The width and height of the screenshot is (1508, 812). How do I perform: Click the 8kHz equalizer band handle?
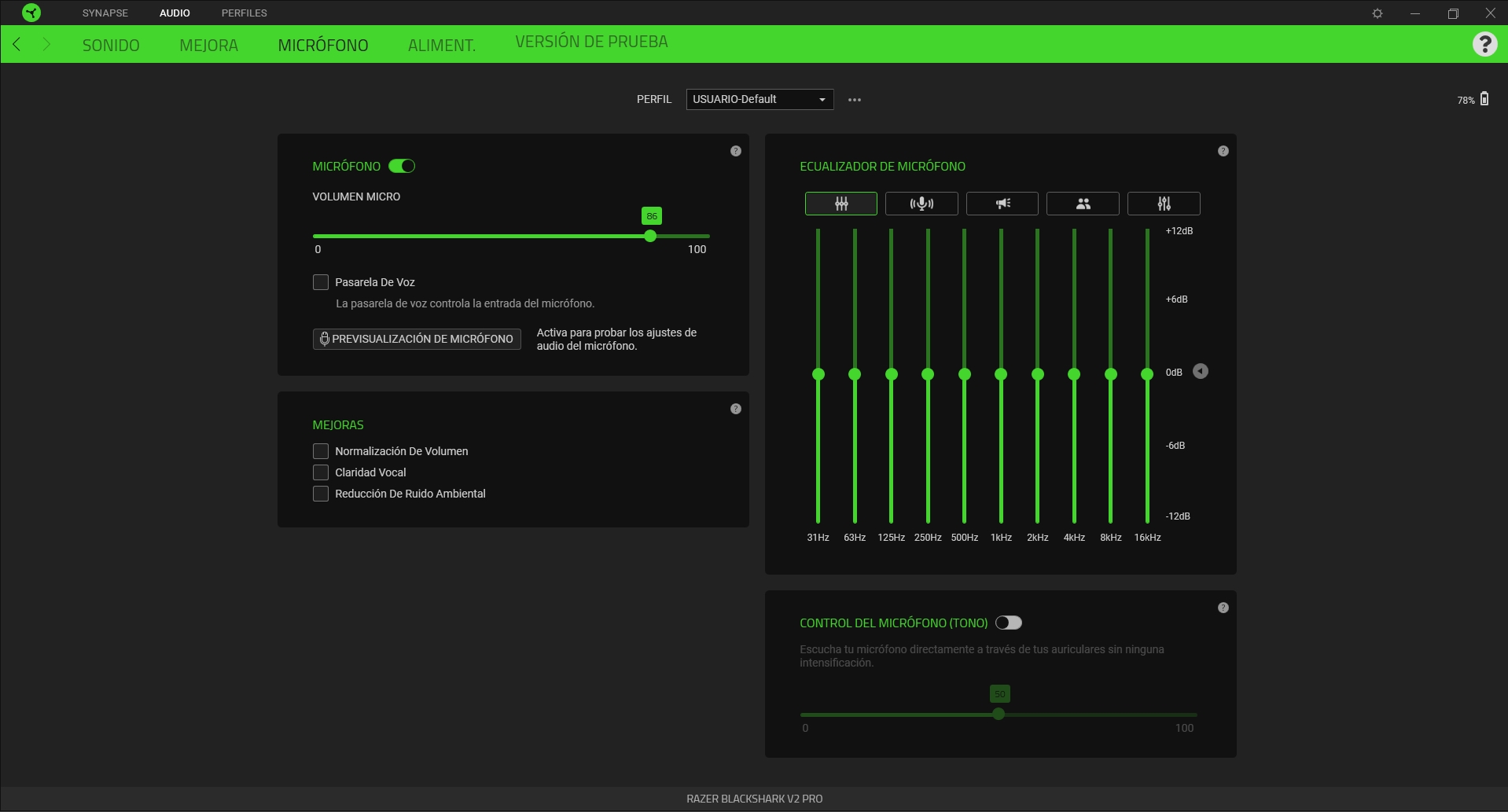click(x=1111, y=374)
